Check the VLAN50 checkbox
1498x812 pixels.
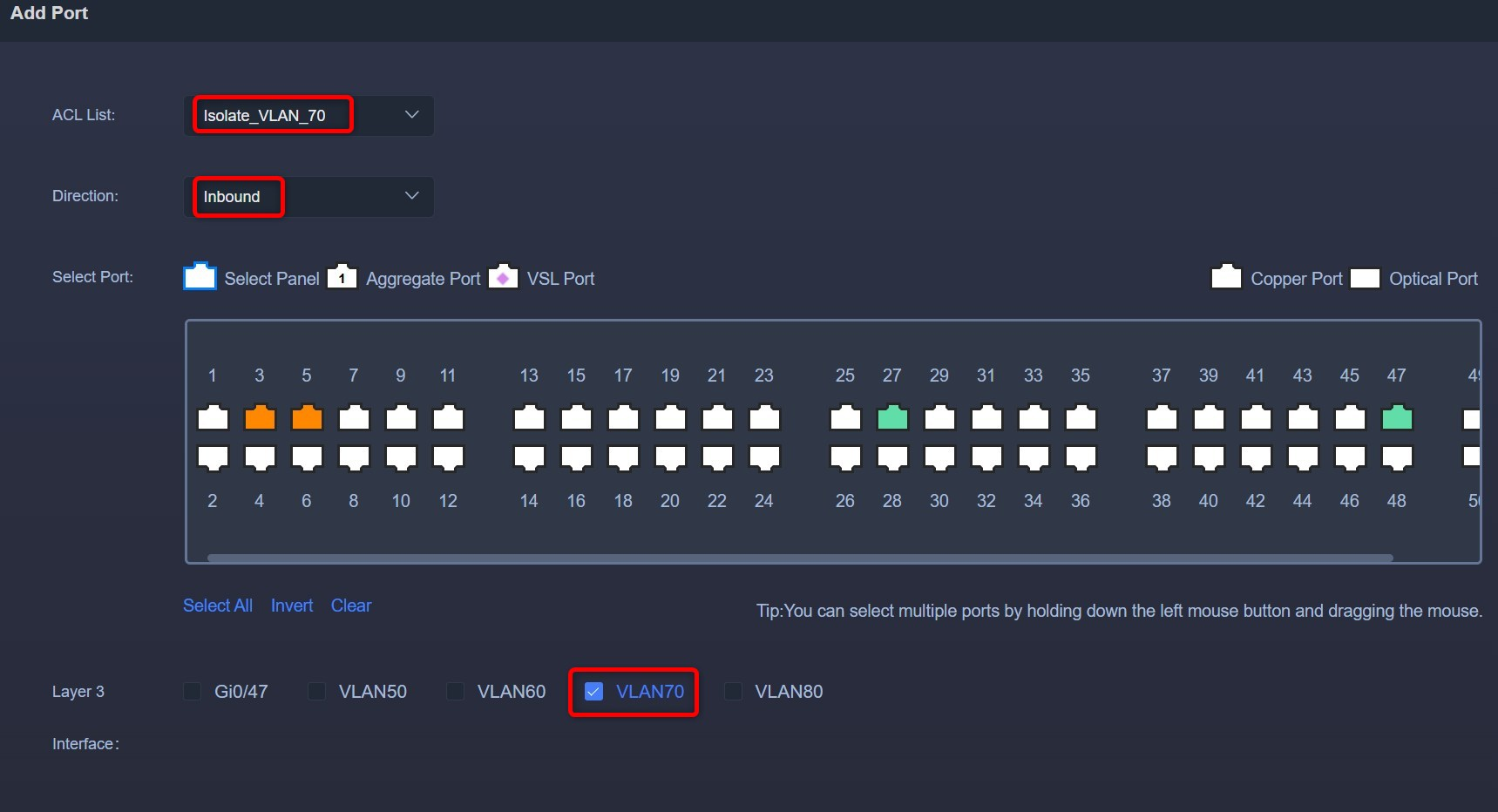tap(316, 691)
